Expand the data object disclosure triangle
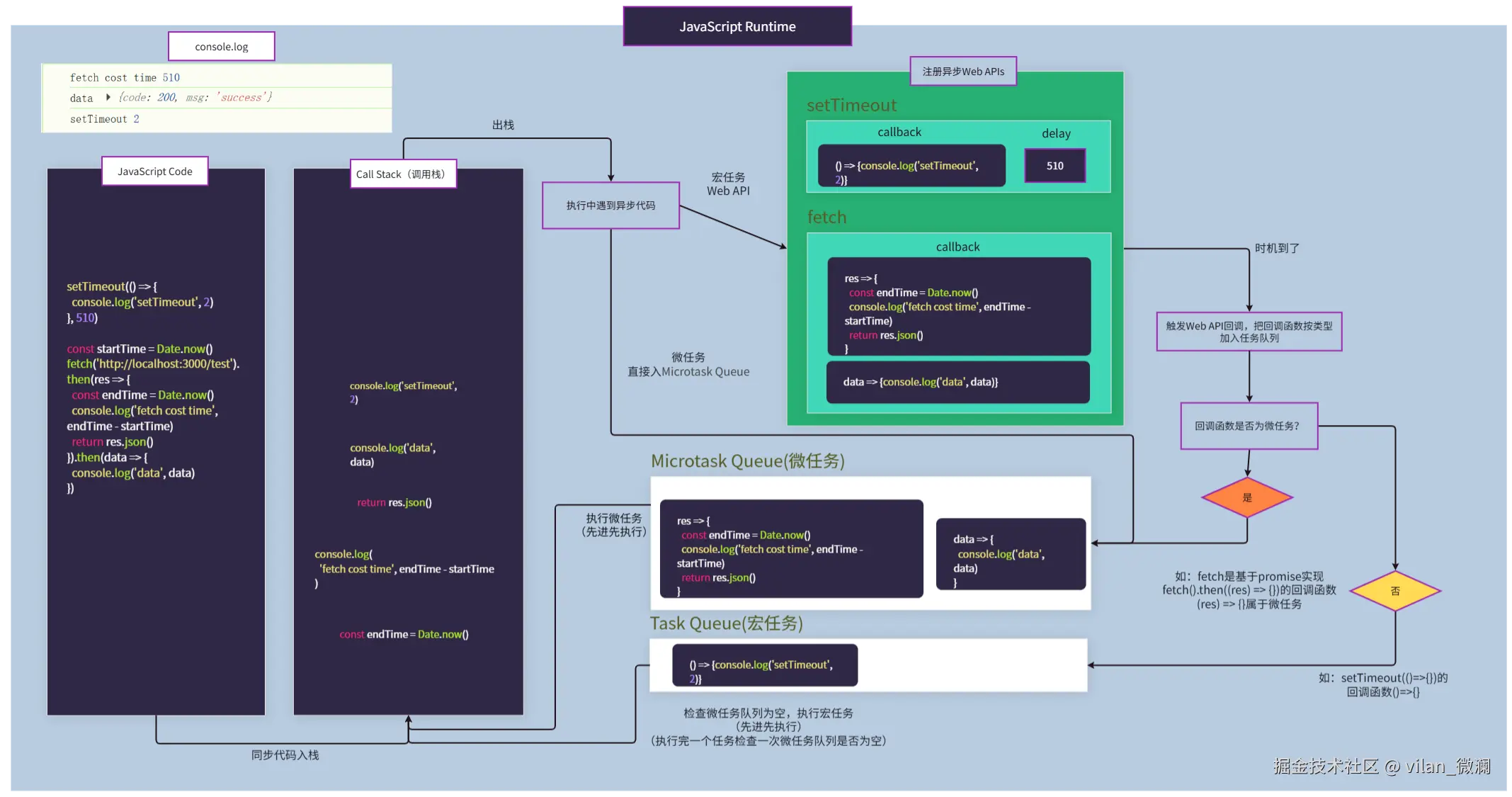The image size is (1512, 797). 108,98
